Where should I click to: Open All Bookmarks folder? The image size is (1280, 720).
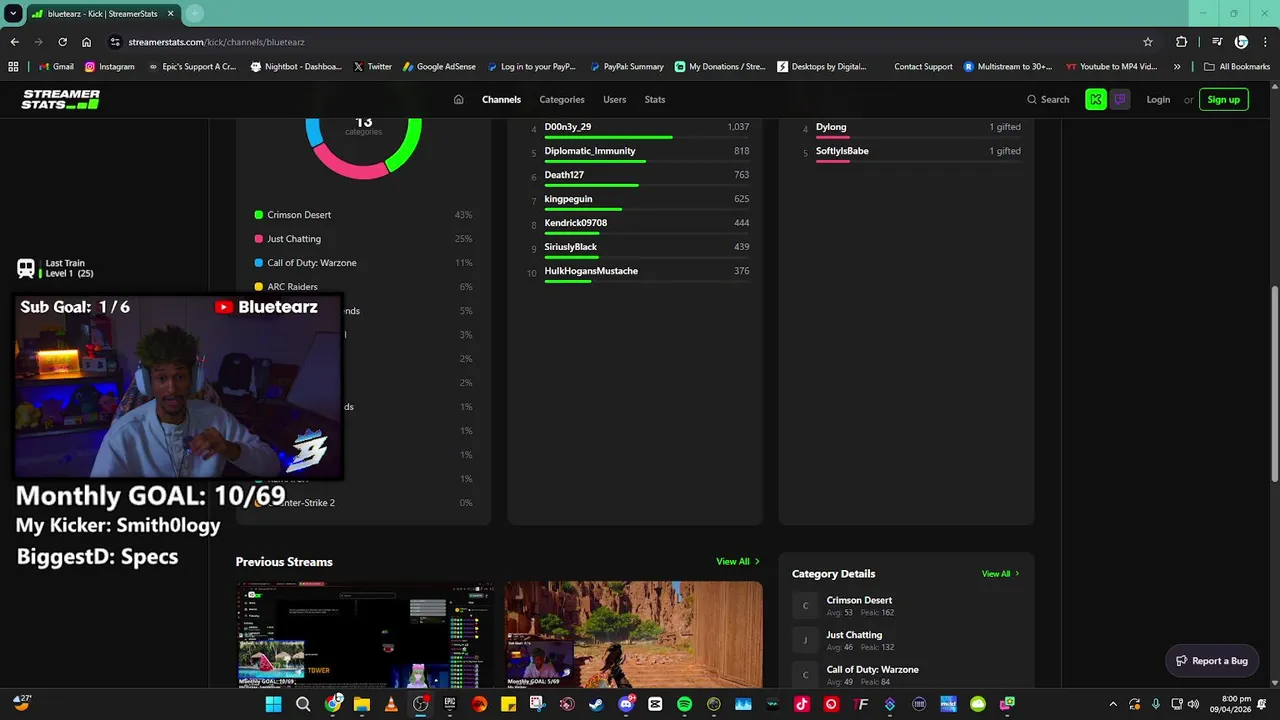coord(1237,67)
